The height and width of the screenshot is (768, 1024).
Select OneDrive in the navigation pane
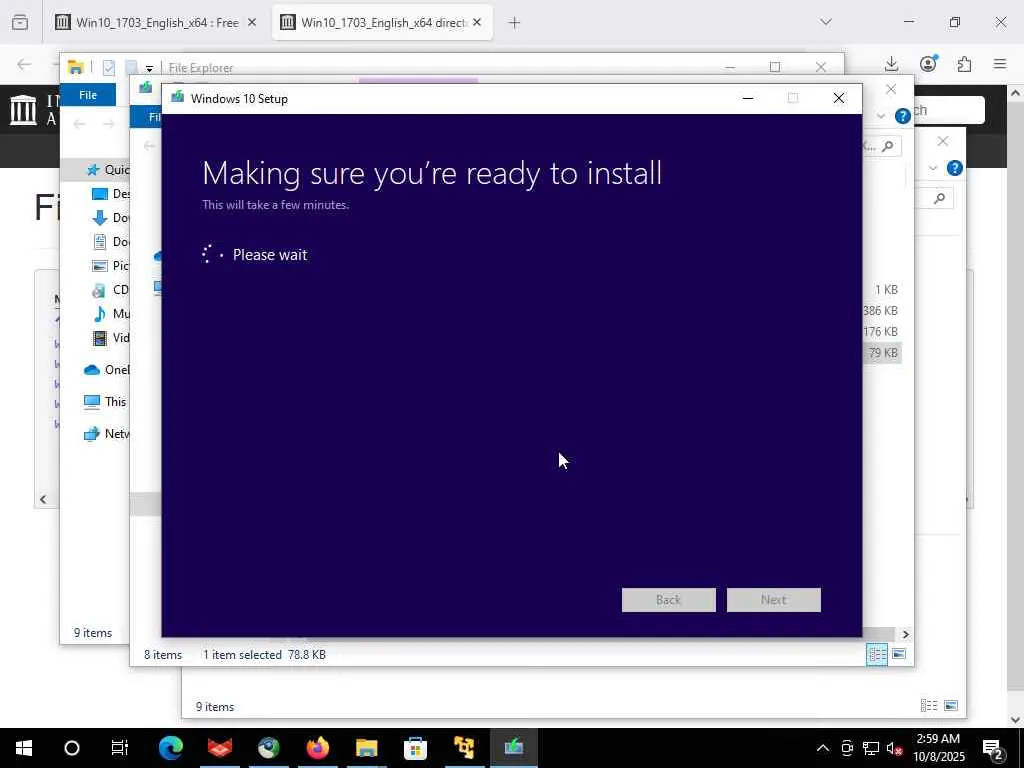107,370
